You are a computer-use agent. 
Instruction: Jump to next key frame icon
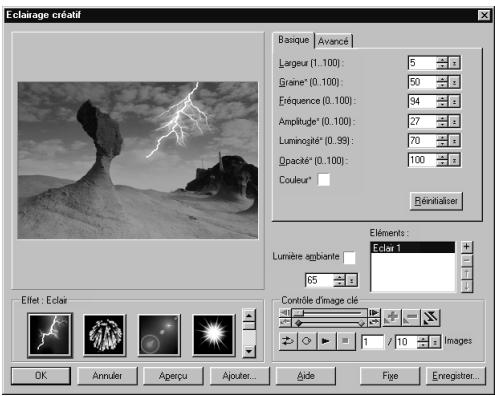pos(374,322)
